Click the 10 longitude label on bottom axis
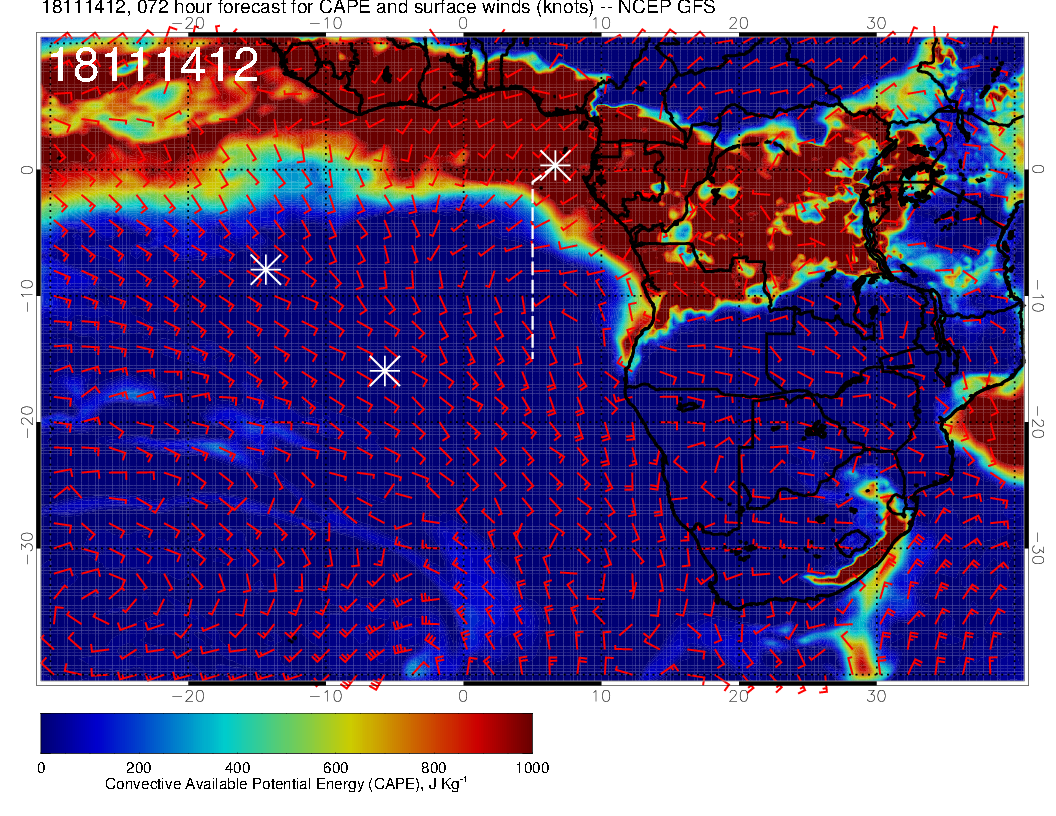 pos(601,696)
